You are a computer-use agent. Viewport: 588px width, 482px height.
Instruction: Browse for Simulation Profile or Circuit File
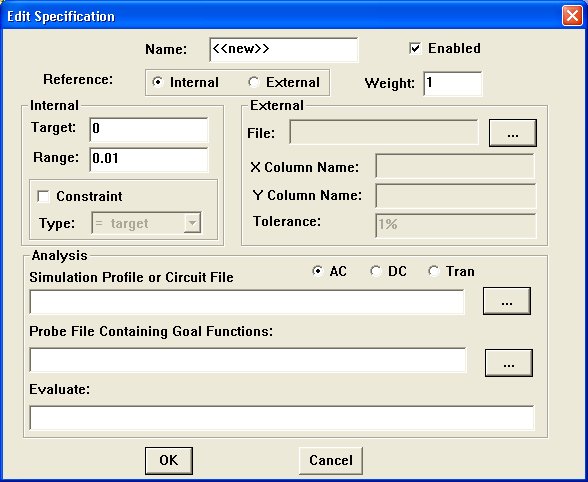(x=507, y=301)
